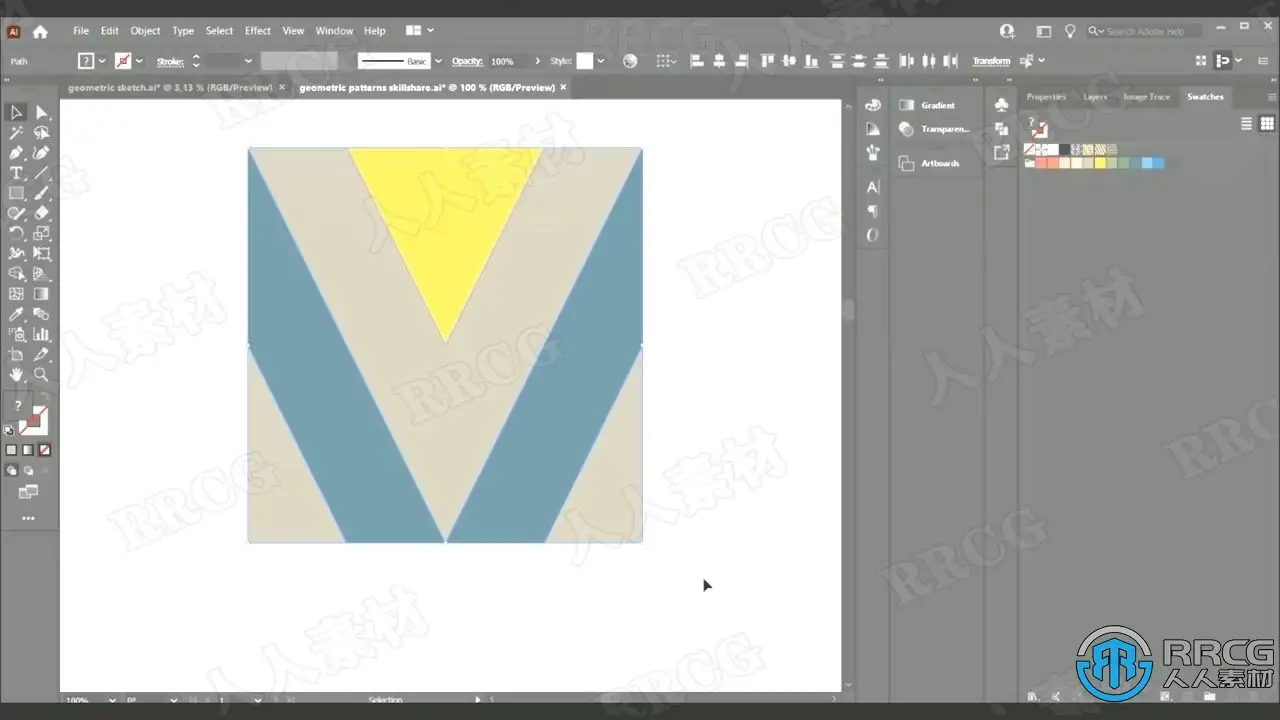1280x720 pixels.
Task: Select the Gradient tool in toolbar
Action: click(x=42, y=294)
